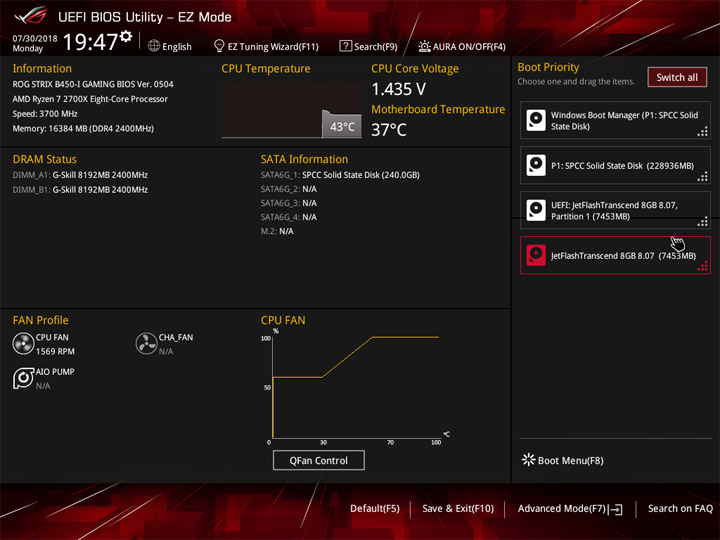720x540 pixels.
Task: Click BIOS version ROG STRIX B450-I line
Action: tap(93, 84)
